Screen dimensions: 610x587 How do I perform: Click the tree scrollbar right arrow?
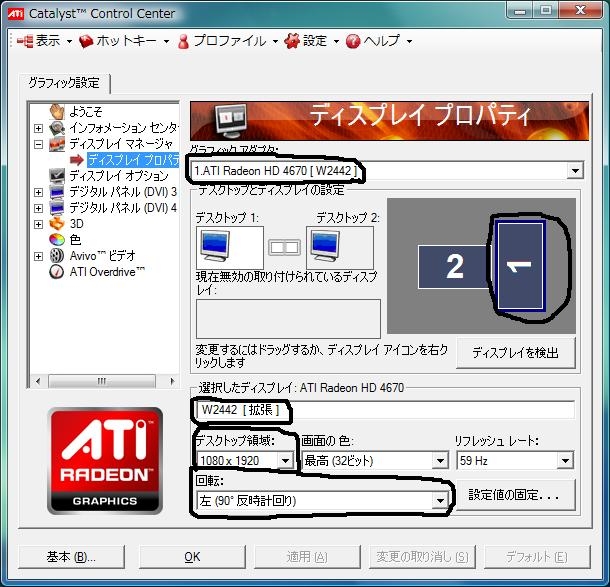coord(172,381)
